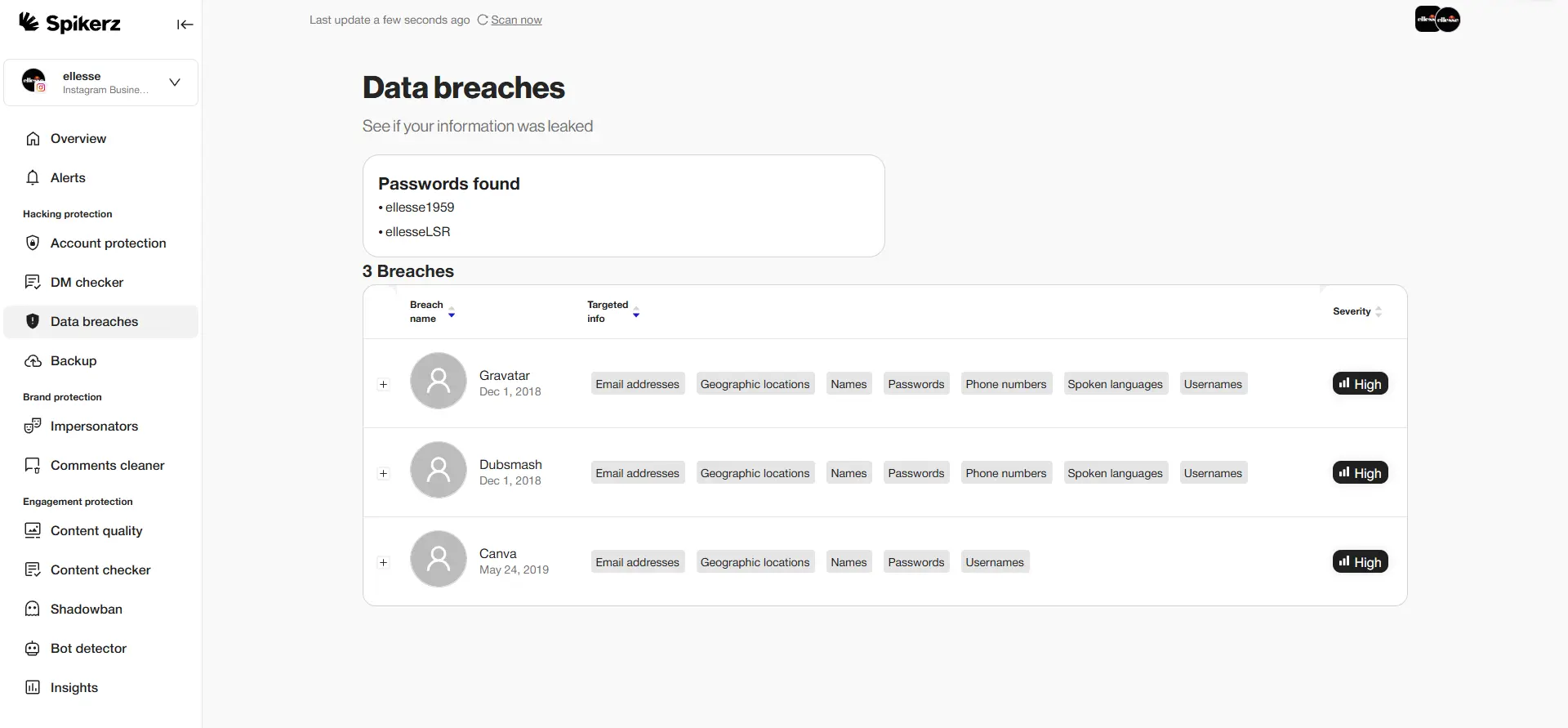Click the leaked password ellesse1959

tap(420, 208)
